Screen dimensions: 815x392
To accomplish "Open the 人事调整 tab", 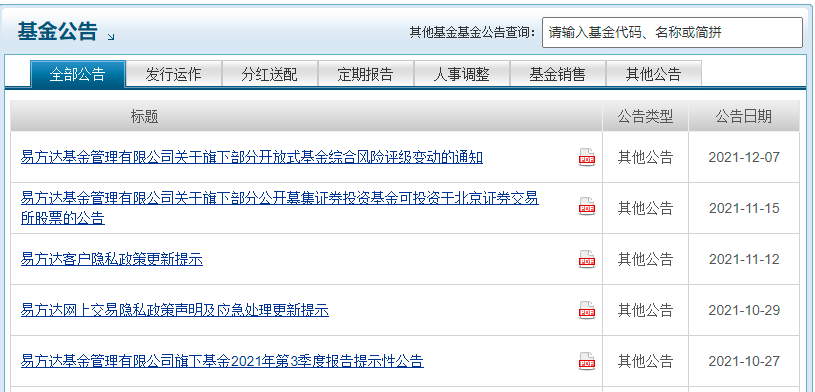I will [x=462, y=74].
